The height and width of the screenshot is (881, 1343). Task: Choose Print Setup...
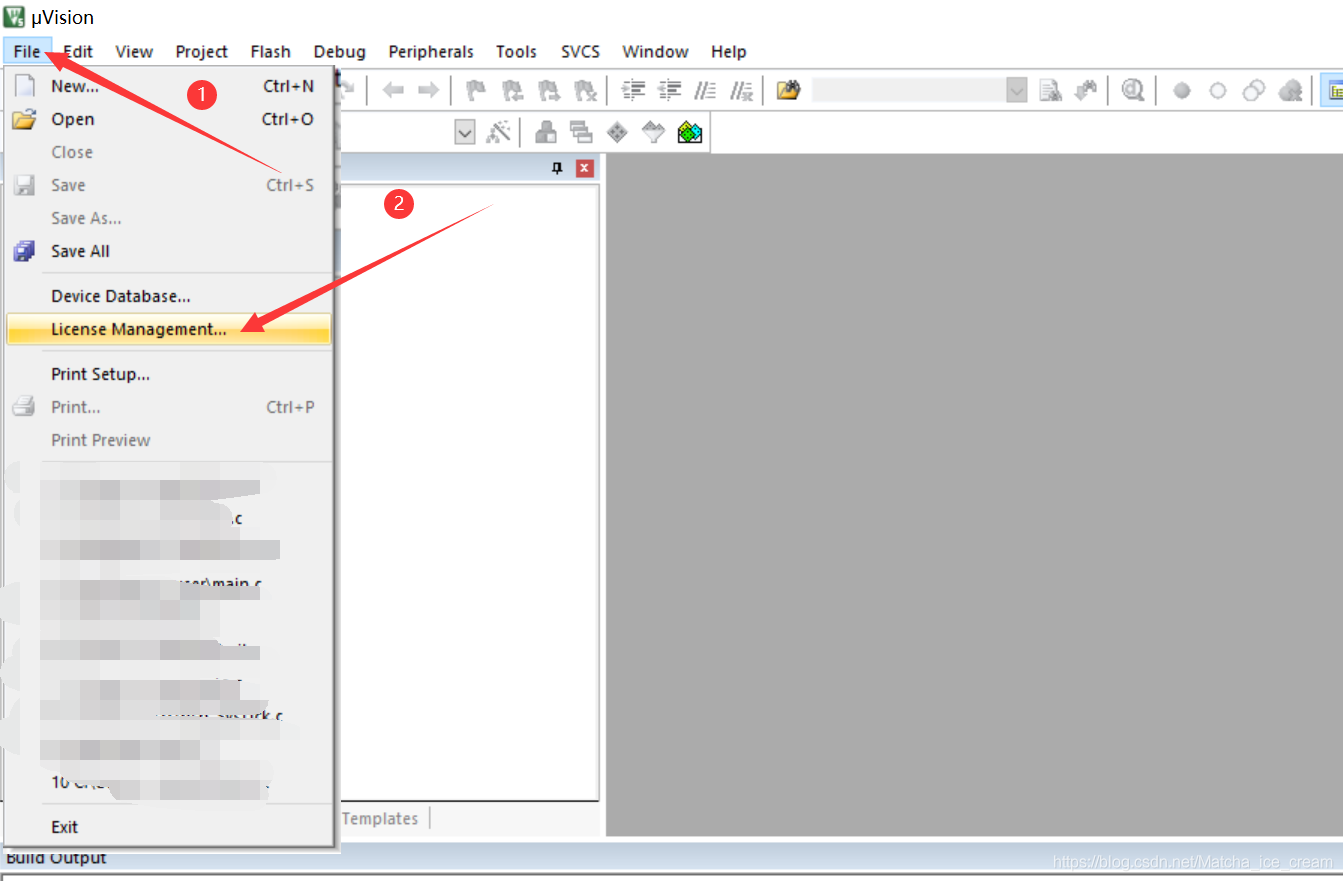(169, 374)
